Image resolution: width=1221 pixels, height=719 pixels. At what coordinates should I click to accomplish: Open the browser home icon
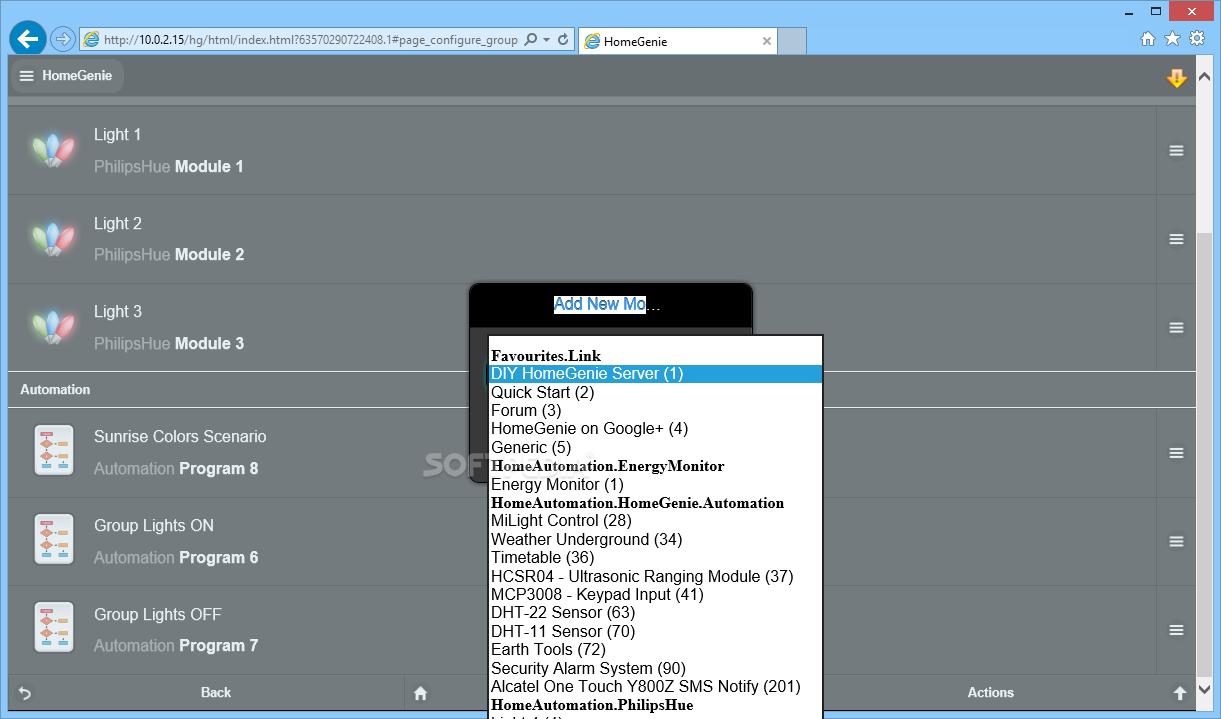[1148, 39]
